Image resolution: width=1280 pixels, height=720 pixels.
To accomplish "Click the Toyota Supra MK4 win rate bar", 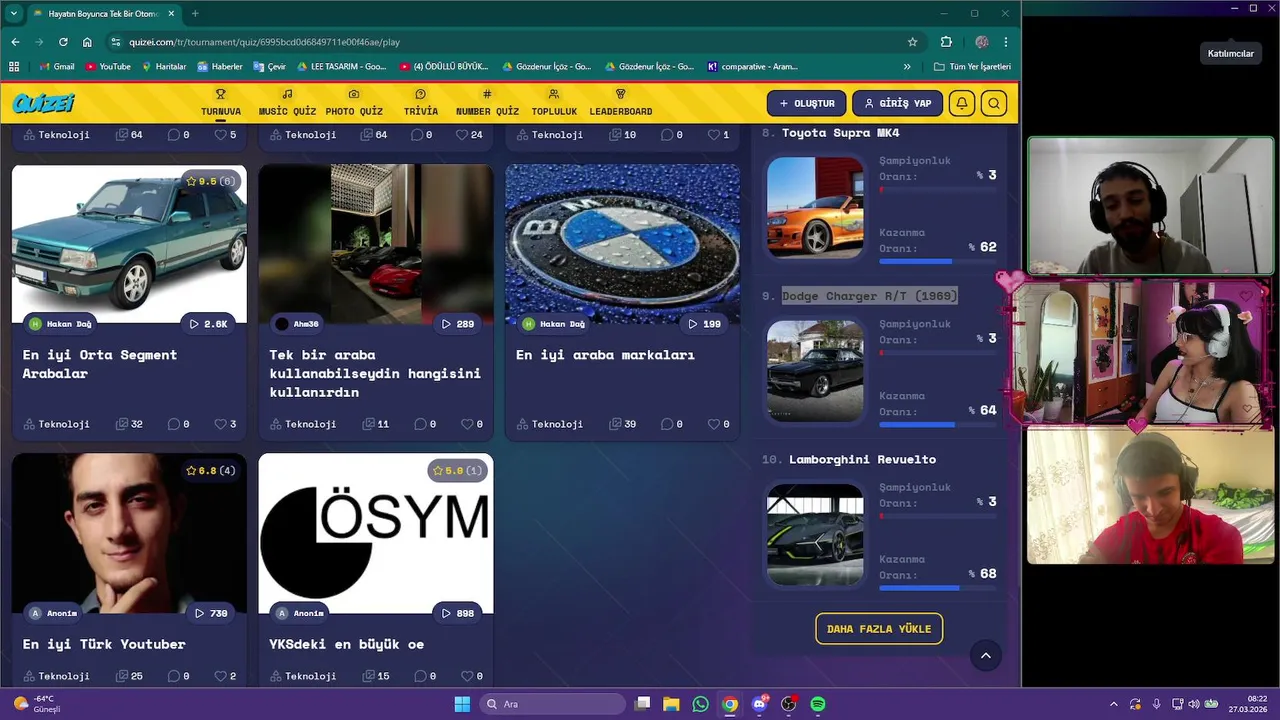I will point(937,262).
